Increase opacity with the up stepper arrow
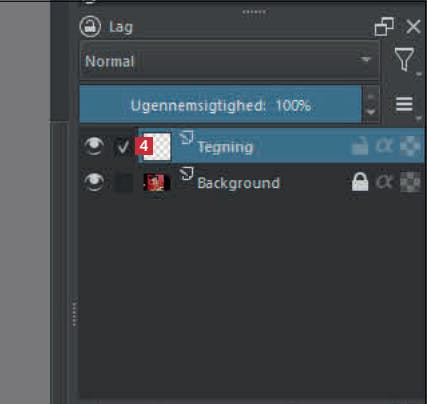Viewport: 427px width, 404px height. [x=371, y=96]
